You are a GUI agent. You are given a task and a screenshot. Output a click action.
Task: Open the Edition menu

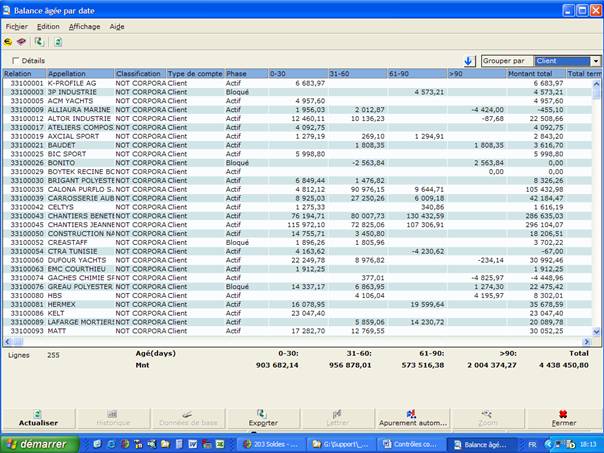(48, 26)
